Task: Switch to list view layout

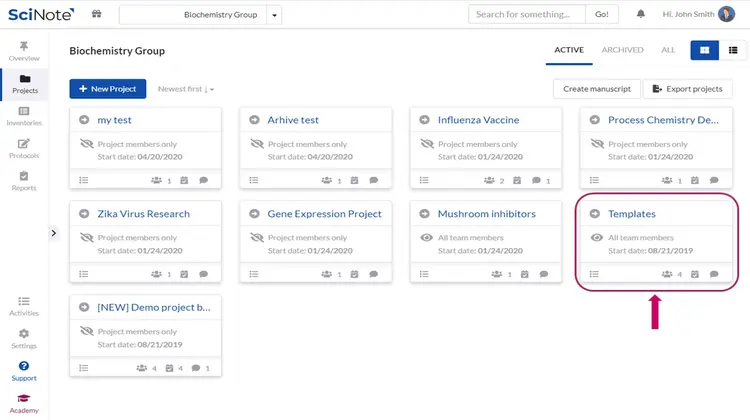Action: (733, 50)
